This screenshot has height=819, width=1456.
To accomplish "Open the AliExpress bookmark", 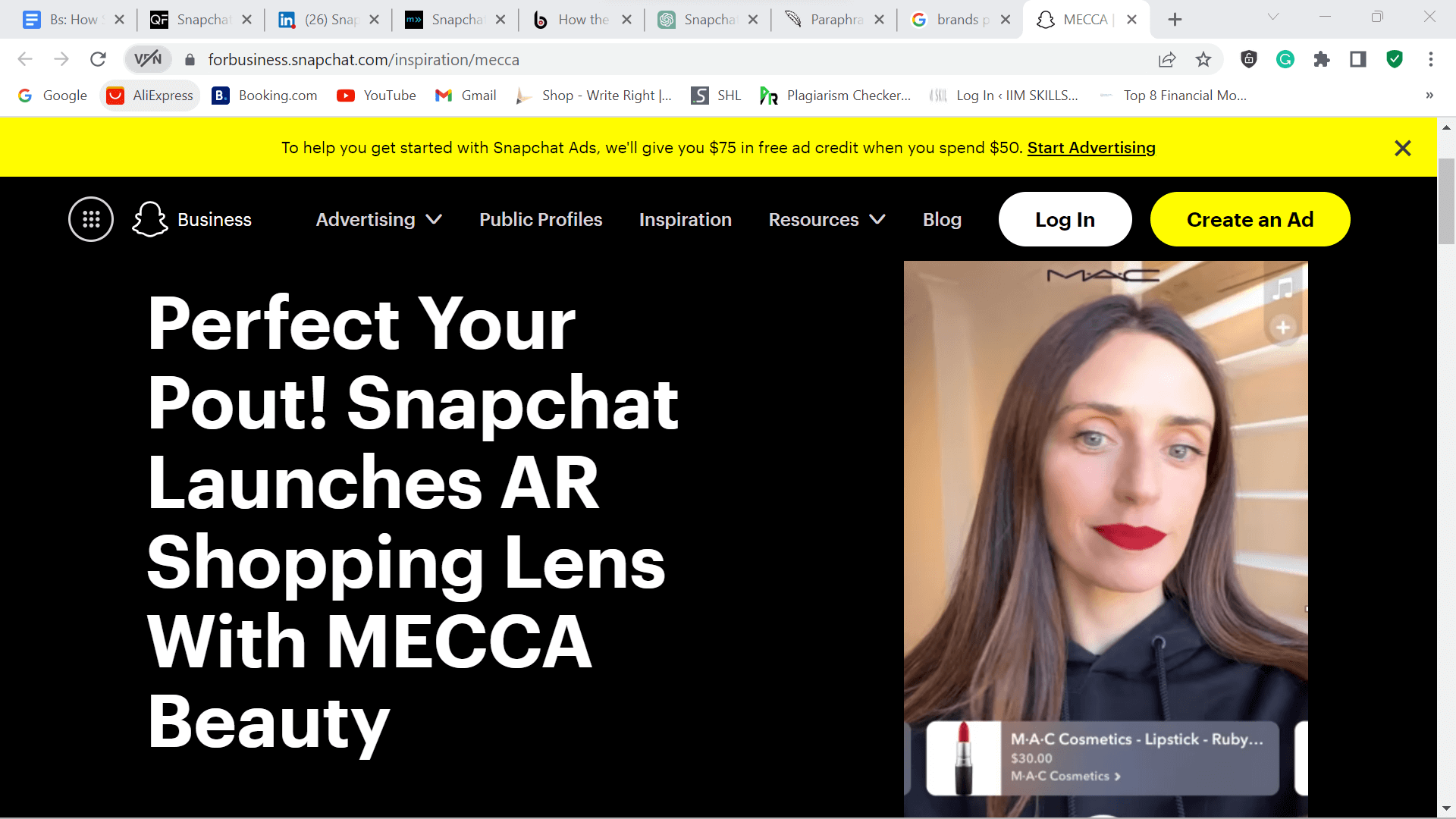I will click(x=149, y=96).
